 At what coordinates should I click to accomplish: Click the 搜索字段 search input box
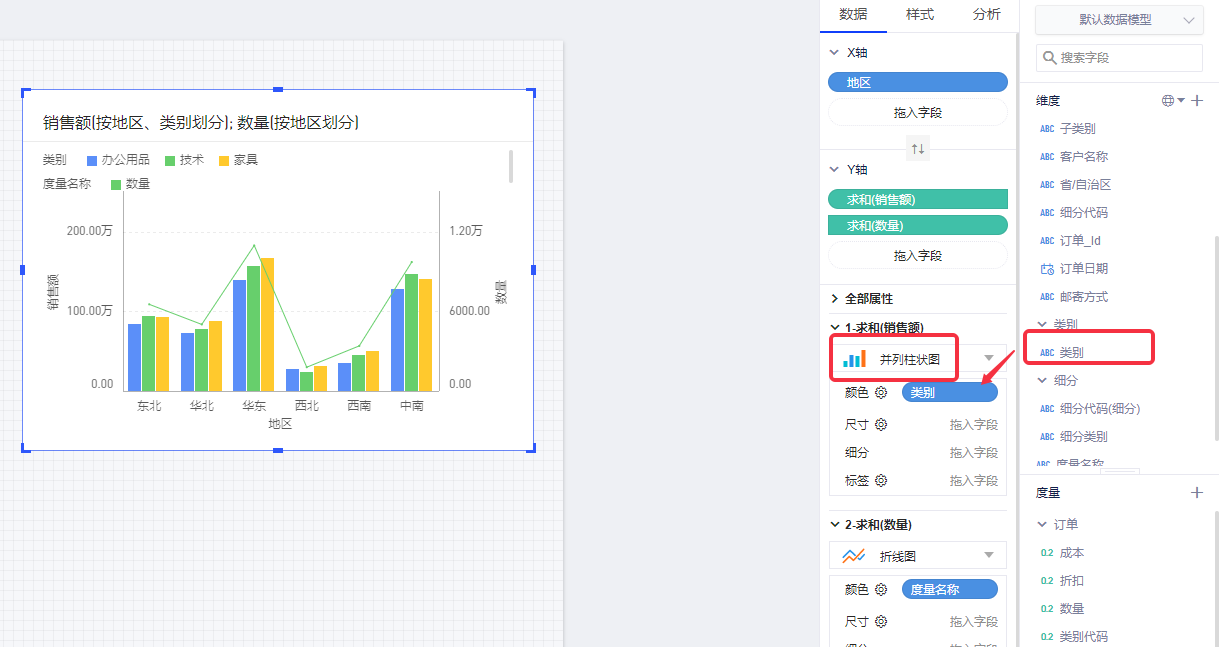pos(1128,58)
